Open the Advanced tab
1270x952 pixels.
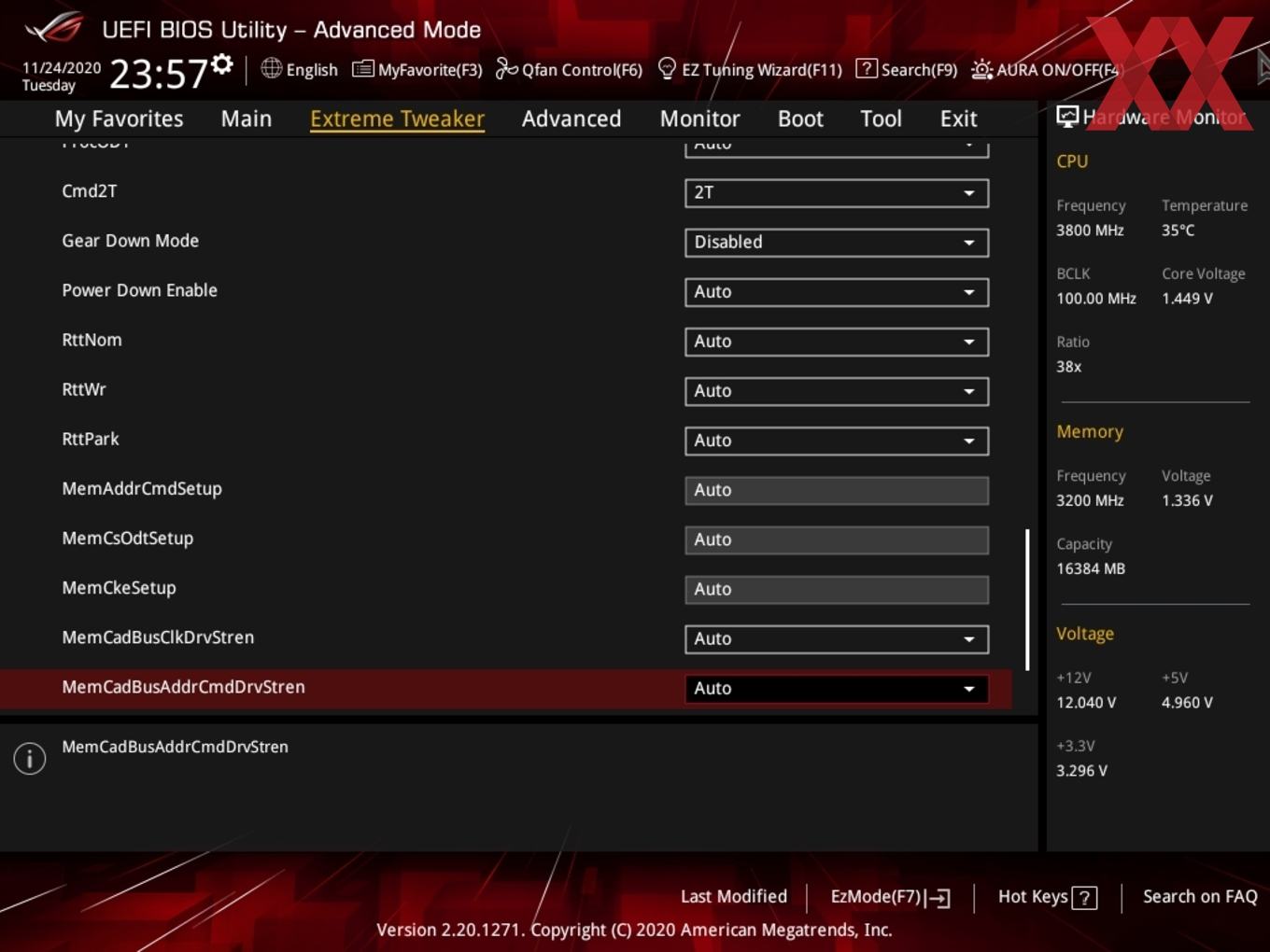(x=571, y=119)
